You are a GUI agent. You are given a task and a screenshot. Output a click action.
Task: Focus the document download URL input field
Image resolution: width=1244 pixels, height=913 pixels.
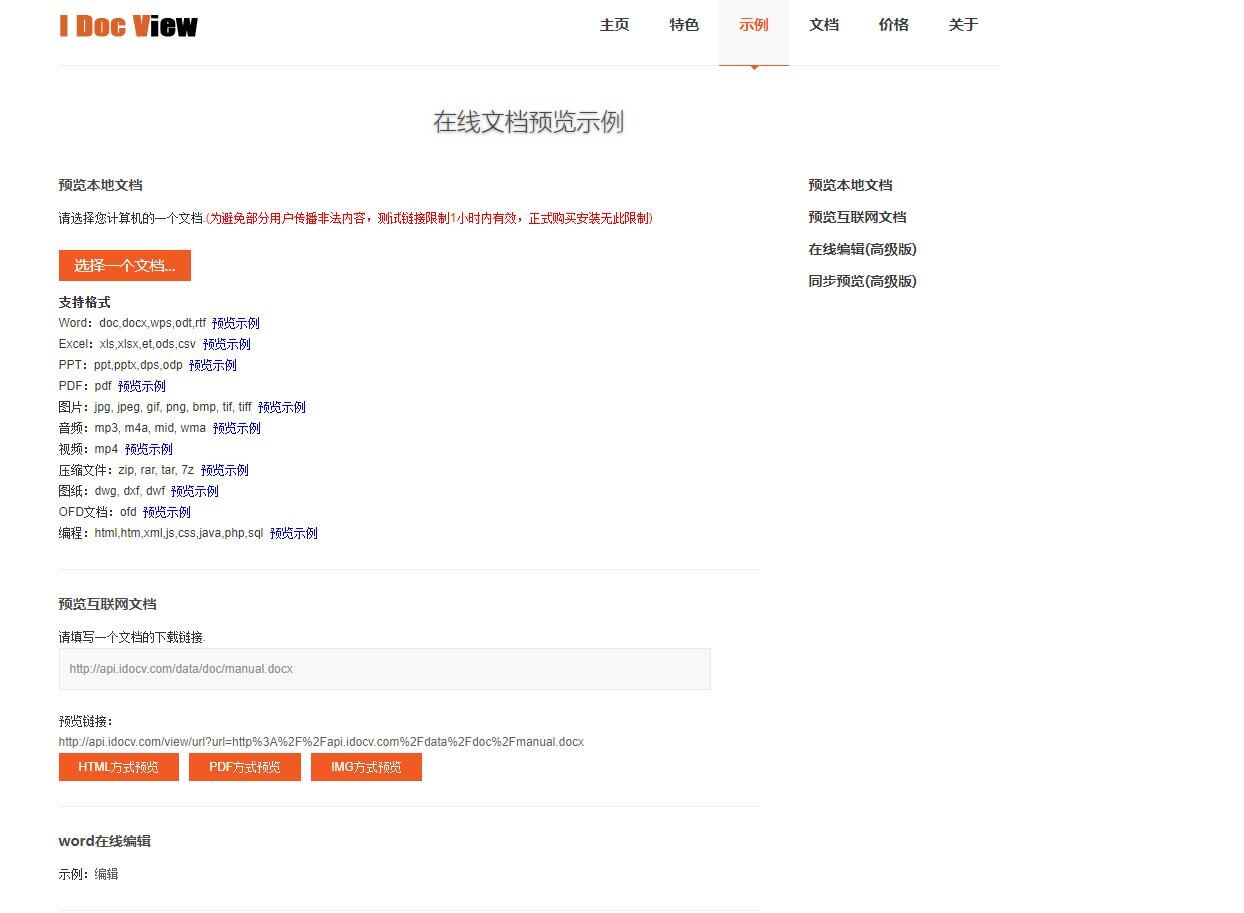384,669
